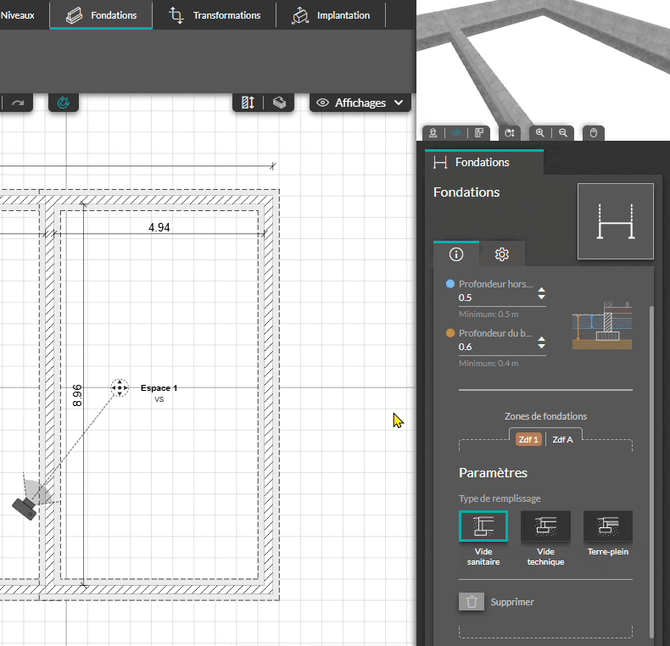Viewport: 670px width, 646px height.
Task: Click the wall height arrows icon
Action: click(x=248, y=103)
